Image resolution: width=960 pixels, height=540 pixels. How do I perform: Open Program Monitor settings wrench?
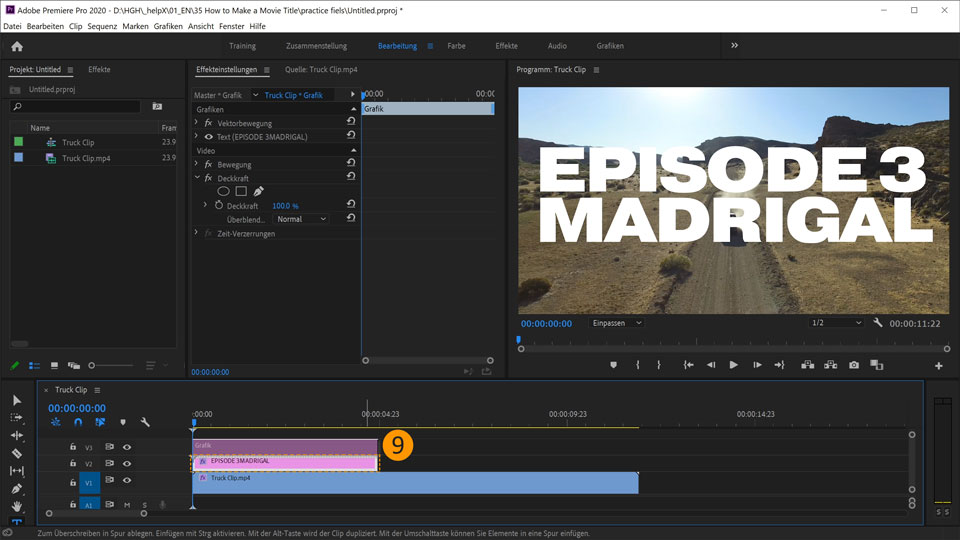tap(878, 323)
